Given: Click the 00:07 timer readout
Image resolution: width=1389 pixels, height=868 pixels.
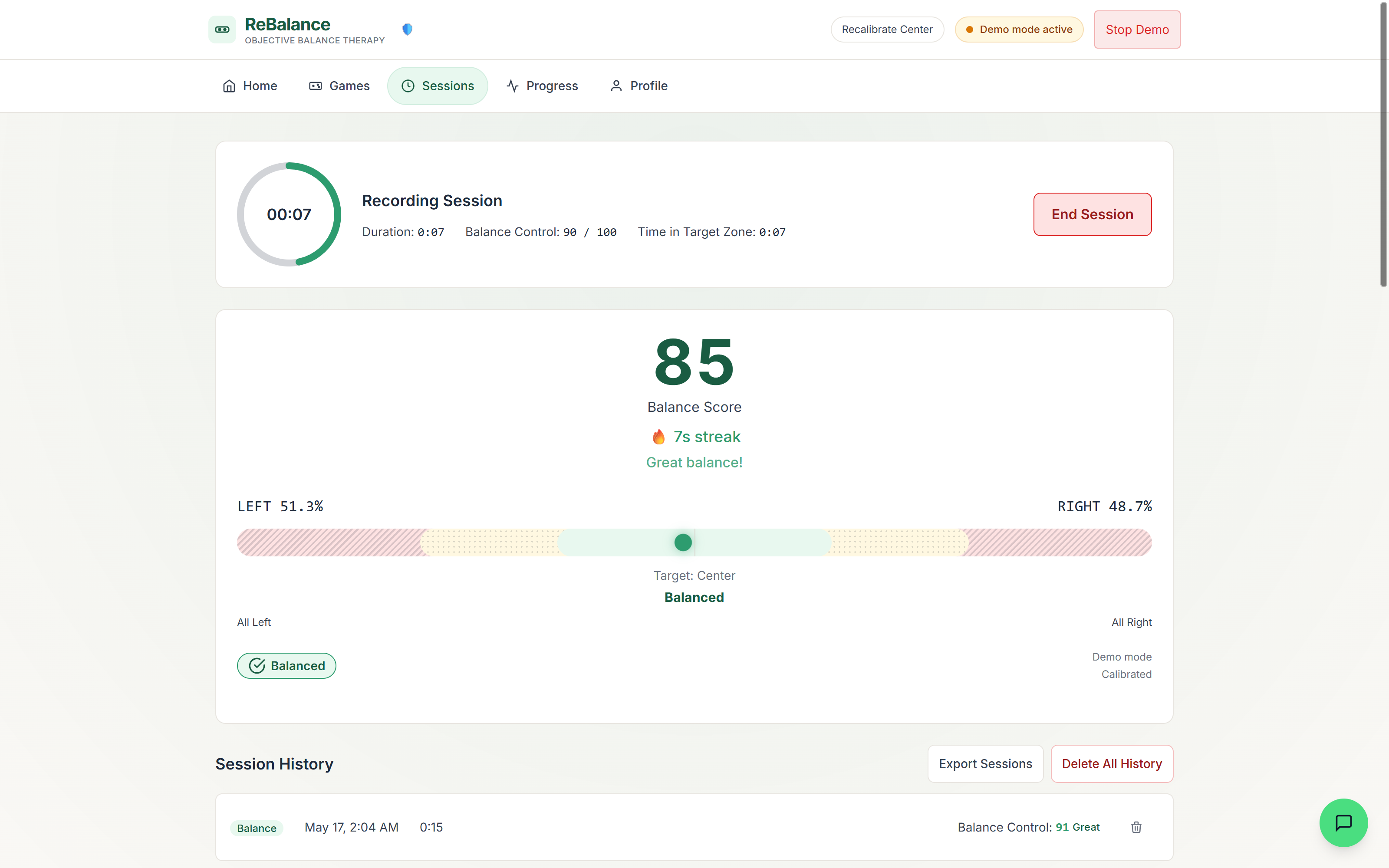Looking at the screenshot, I should click(289, 214).
